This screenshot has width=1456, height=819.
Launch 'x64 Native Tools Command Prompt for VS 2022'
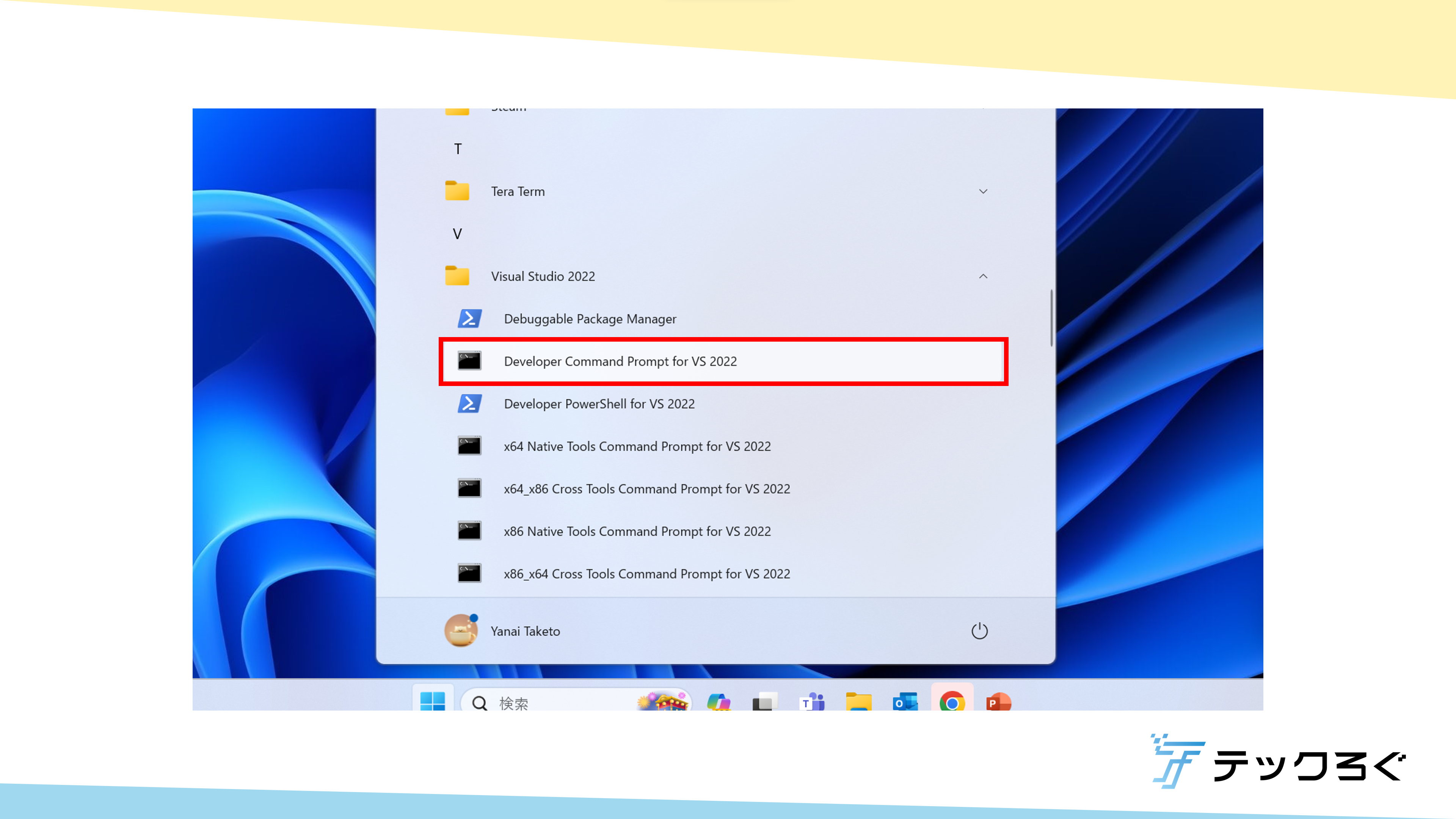click(637, 446)
